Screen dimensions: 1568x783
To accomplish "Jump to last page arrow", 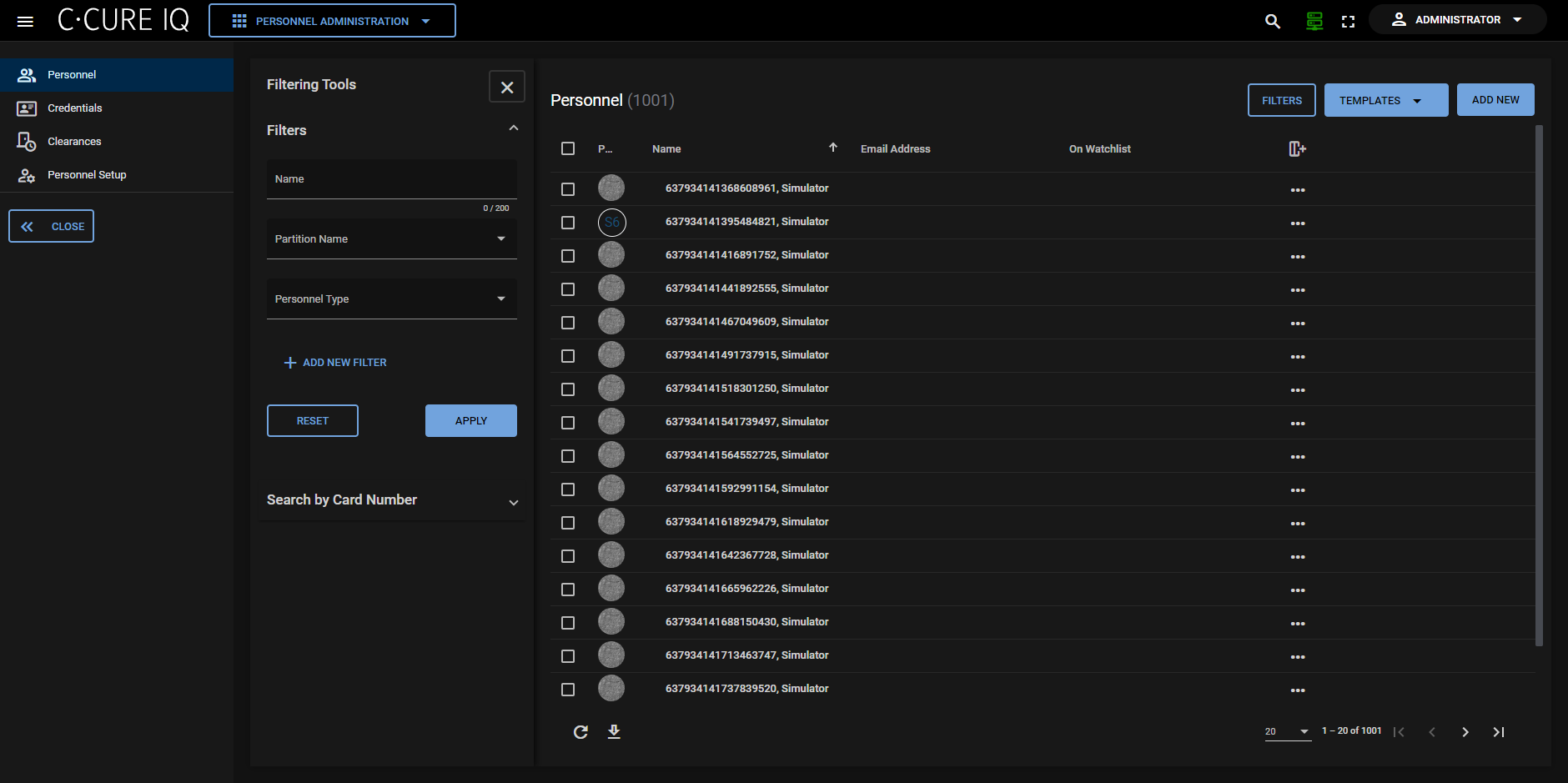I will click(1498, 731).
